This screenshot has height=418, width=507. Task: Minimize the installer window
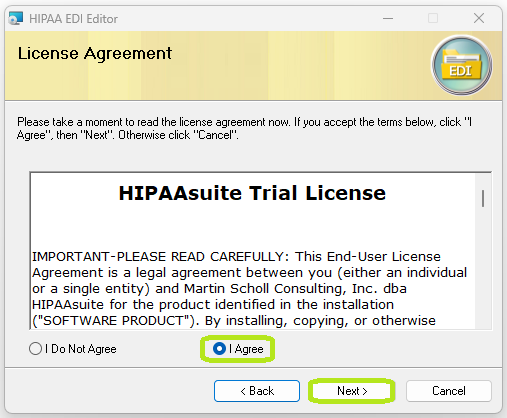click(388, 18)
